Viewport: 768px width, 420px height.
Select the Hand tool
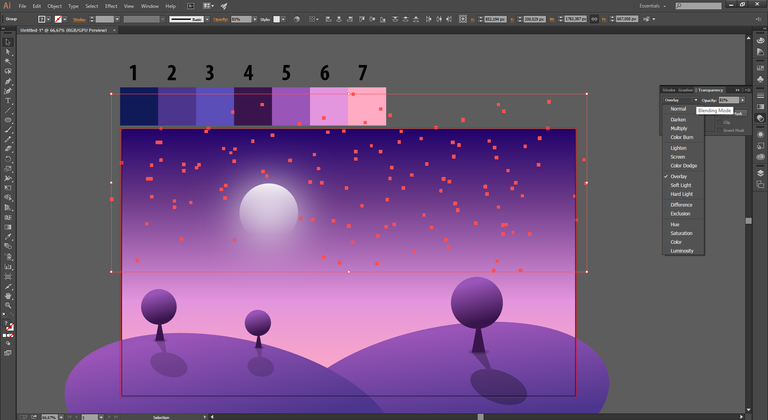click(7, 296)
